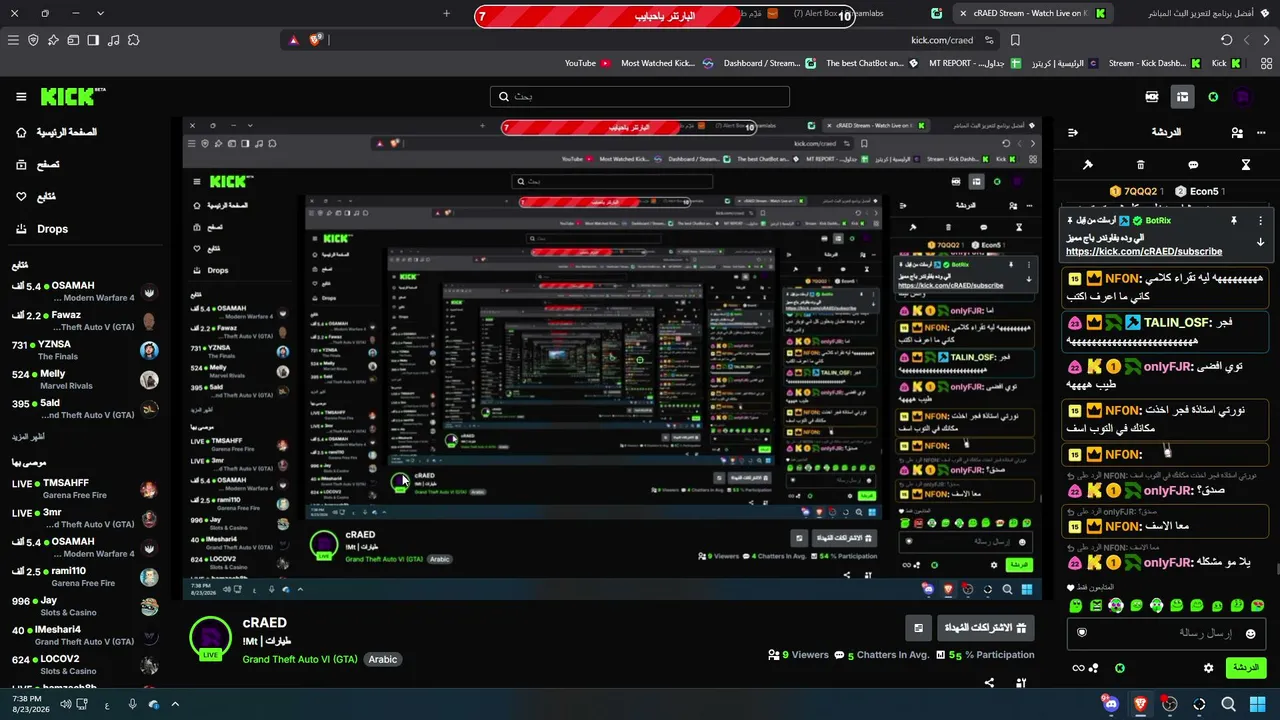Open the browser media control music-note icon
Image resolution: width=1280 pixels, height=720 pixels.
[x=113, y=40]
